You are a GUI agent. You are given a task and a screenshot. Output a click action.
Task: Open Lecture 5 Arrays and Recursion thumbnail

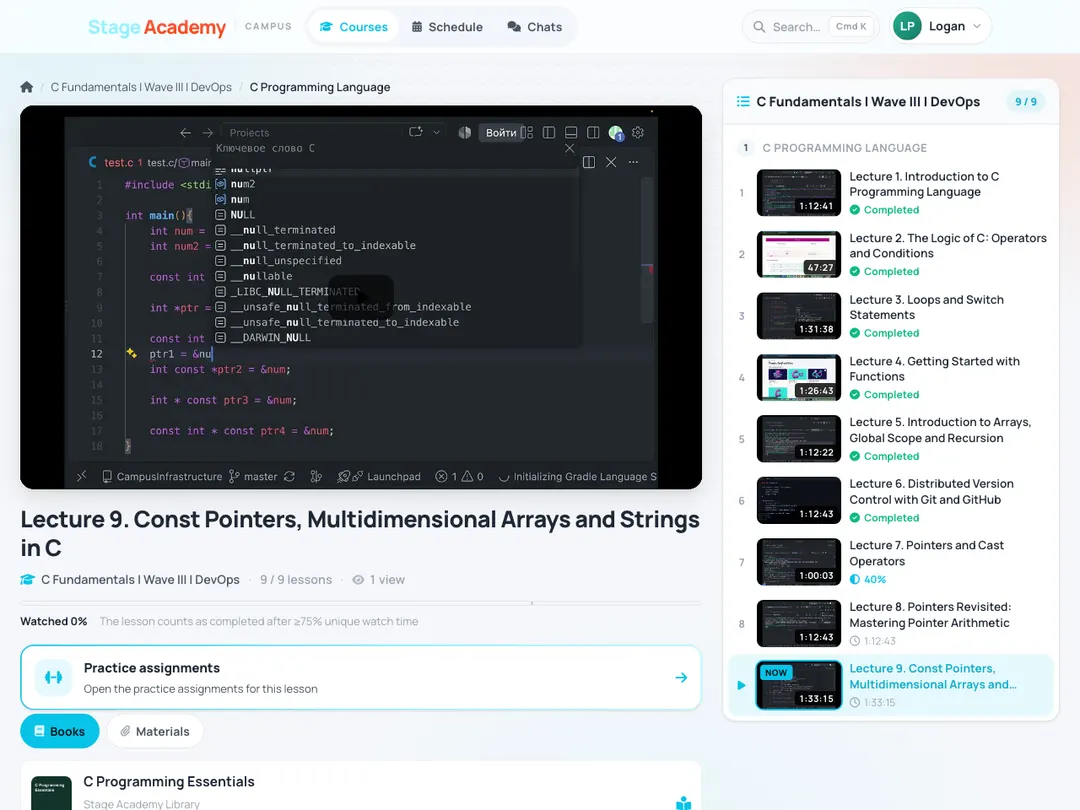(799, 439)
